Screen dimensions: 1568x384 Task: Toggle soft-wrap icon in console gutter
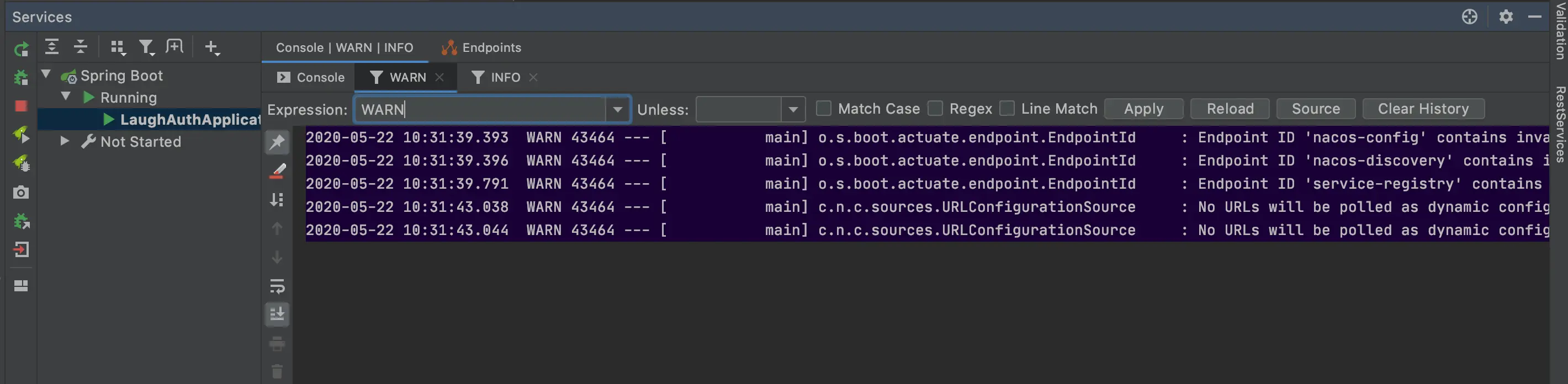(277, 286)
